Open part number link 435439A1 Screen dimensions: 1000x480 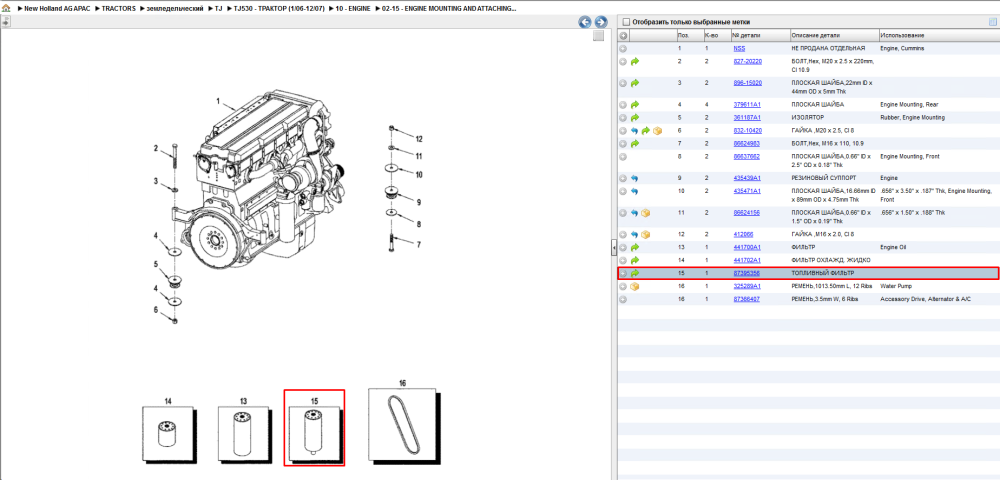747,177
